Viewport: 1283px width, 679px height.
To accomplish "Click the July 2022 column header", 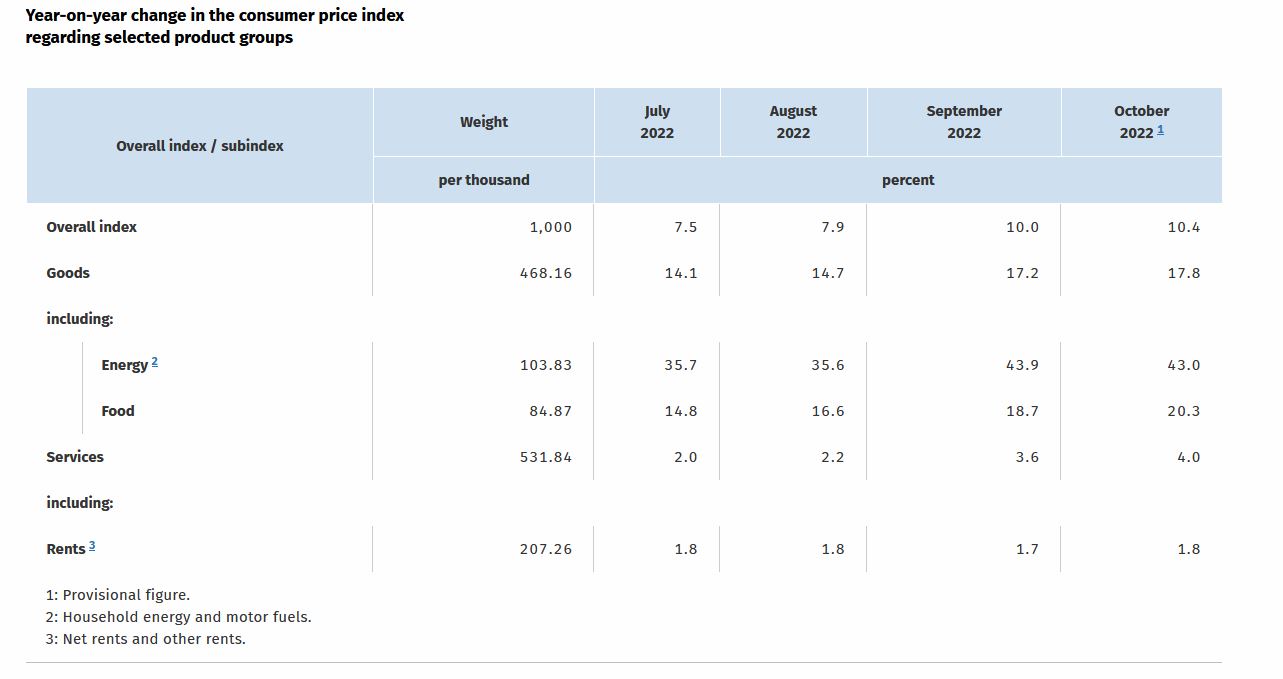I will coord(657,122).
